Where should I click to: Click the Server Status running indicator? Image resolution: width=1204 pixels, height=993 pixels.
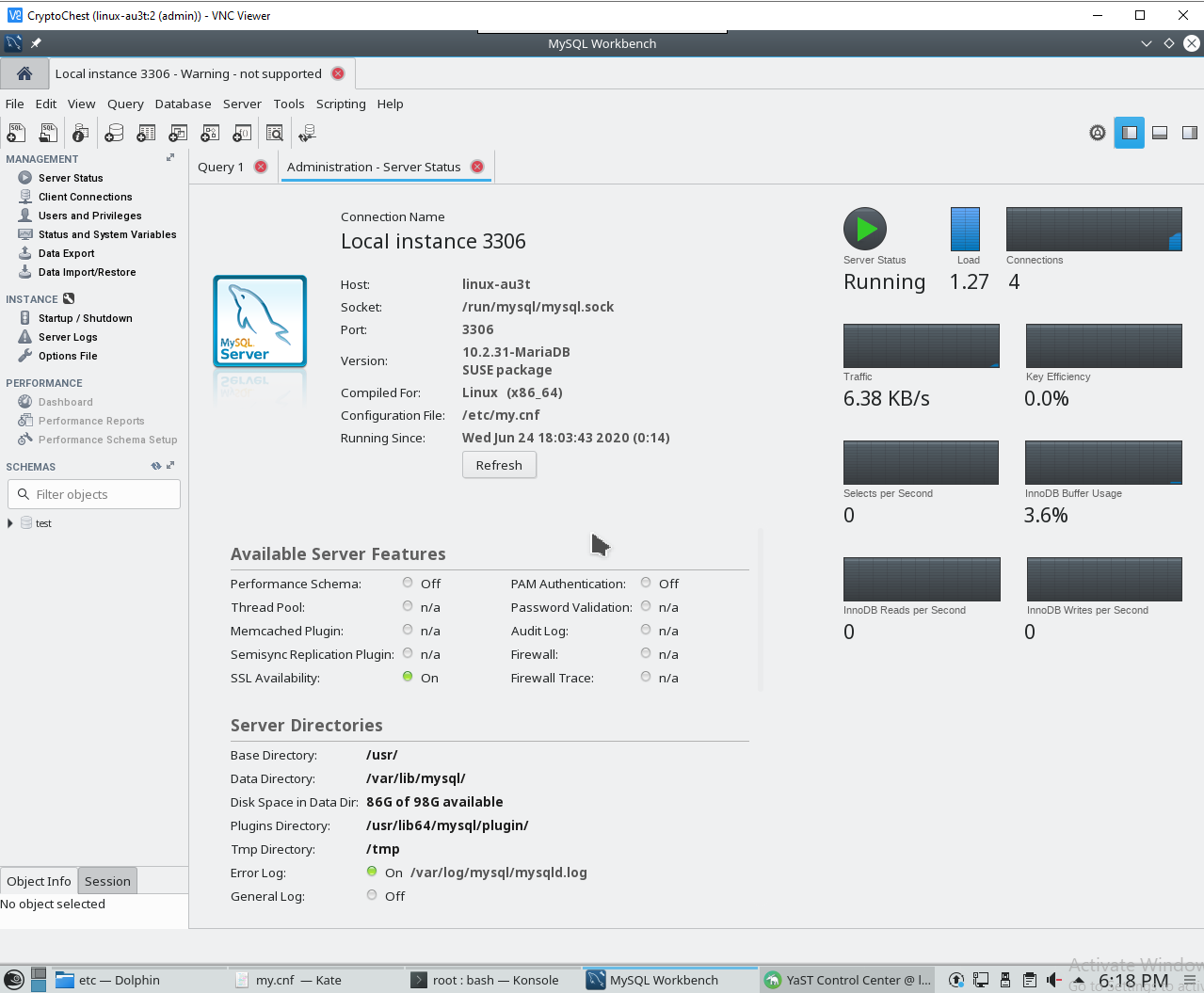coord(865,229)
